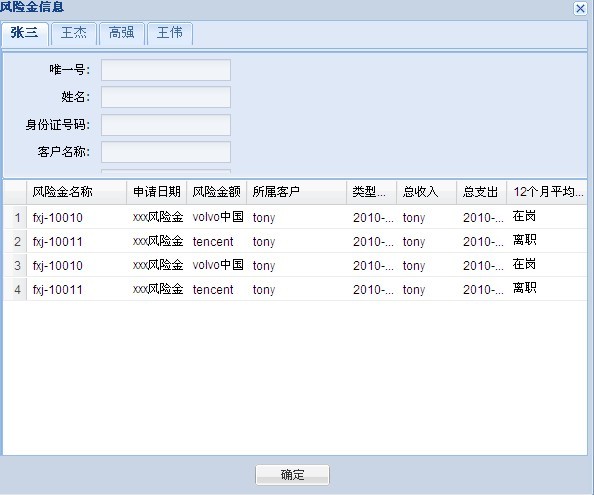Image resolution: width=594 pixels, height=495 pixels.
Task: Select row 3 fxj-10010 cell
Action: (x=58, y=265)
